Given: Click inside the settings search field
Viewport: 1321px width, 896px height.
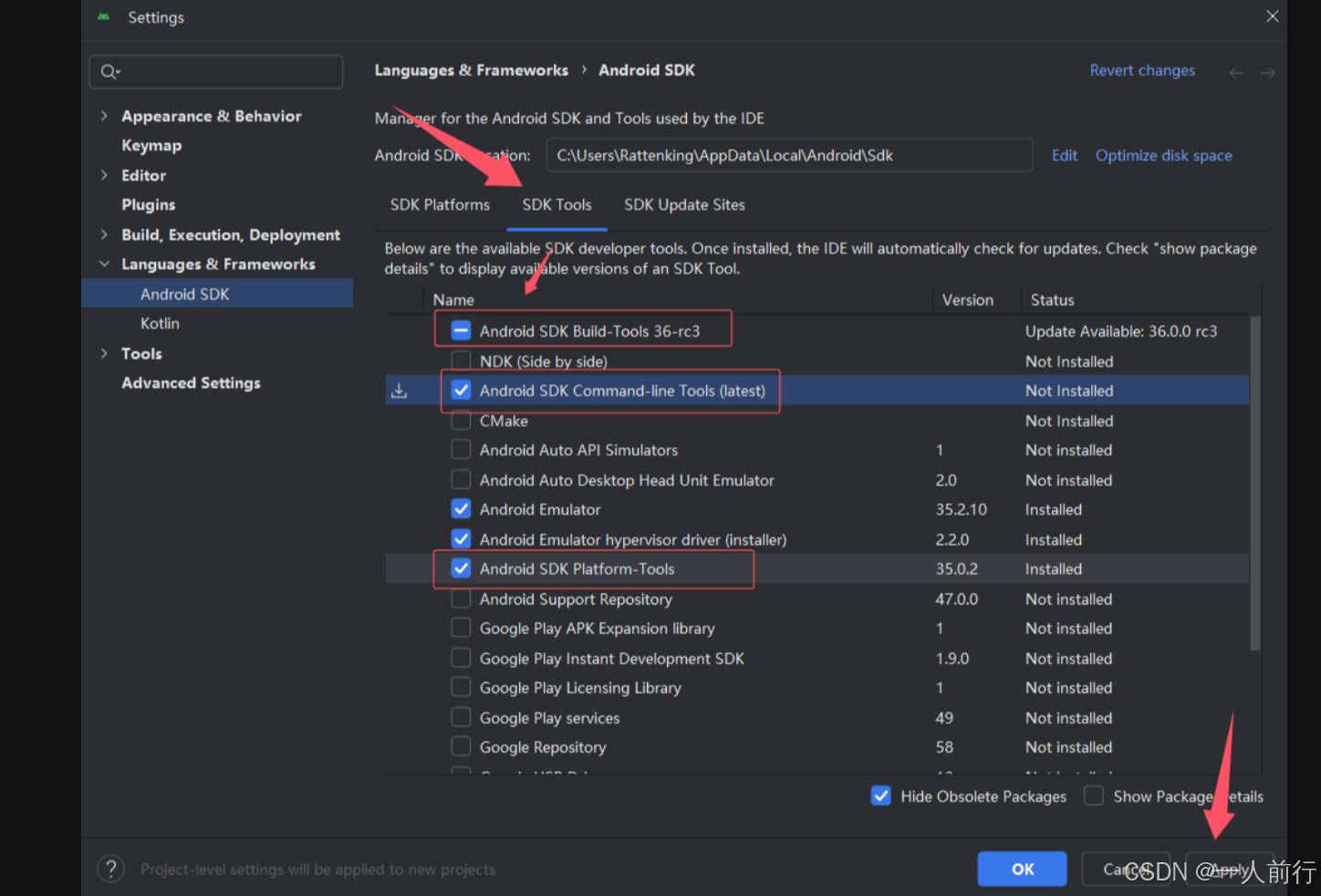Looking at the screenshot, I should [x=216, y=72].
